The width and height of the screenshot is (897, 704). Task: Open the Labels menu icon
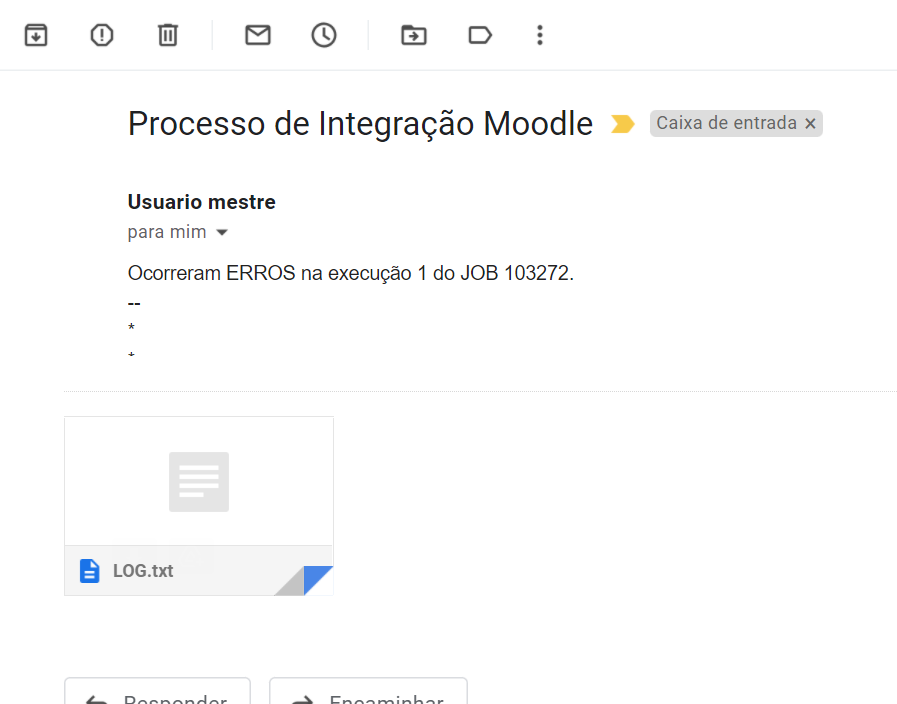click(480, 35)
